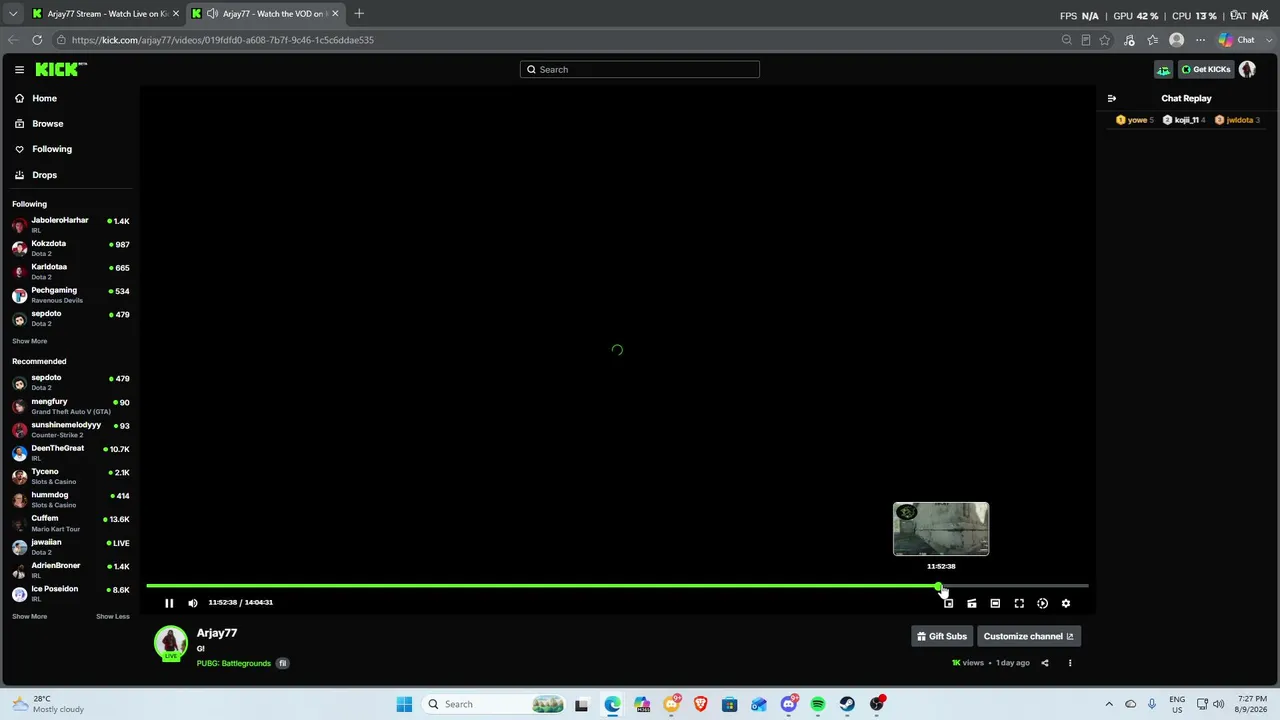
Task: Open the browser reader view icon
Action: pos(1086,40)
